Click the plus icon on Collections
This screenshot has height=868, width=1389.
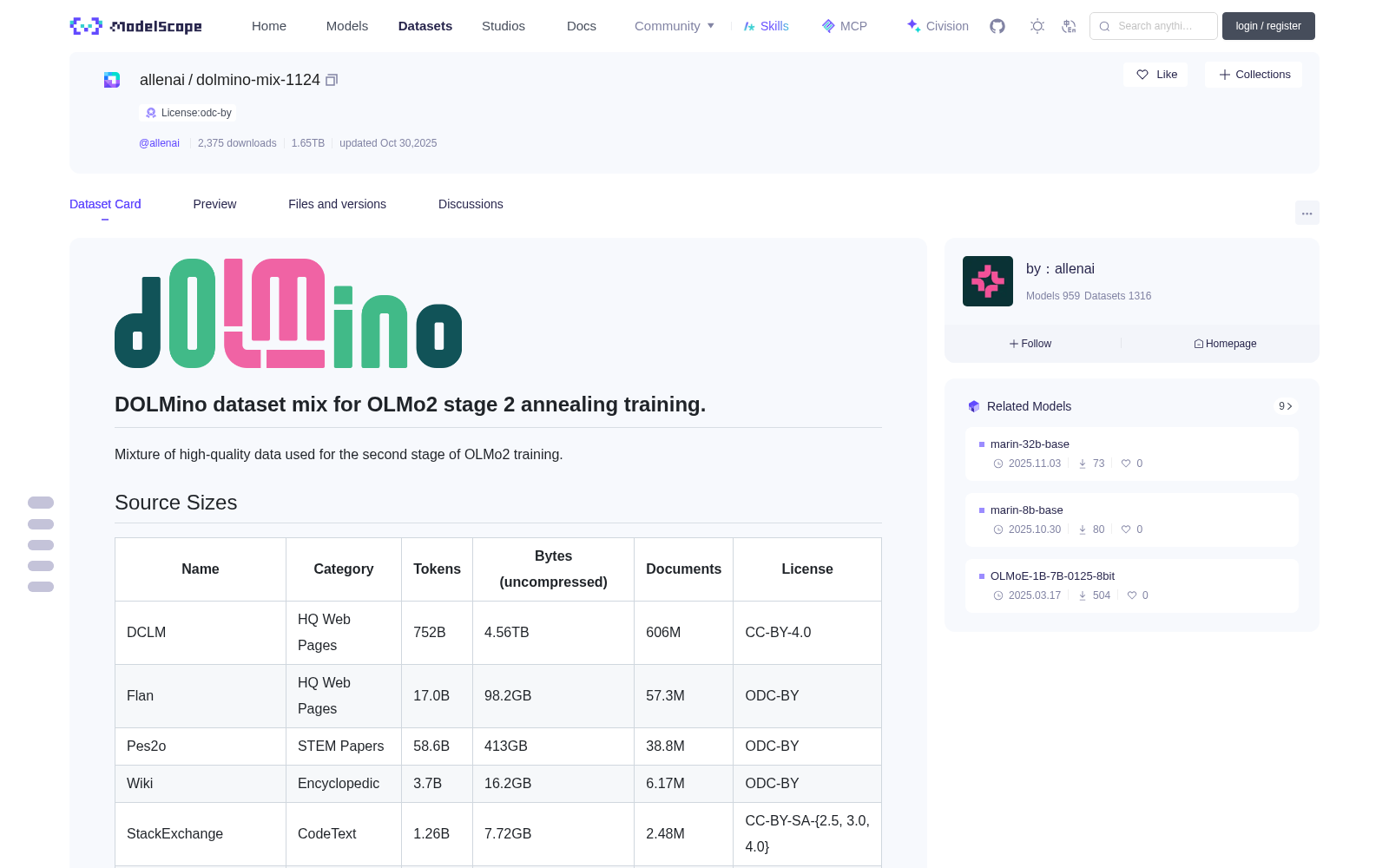pyautogui.click(x=1225, y=75)
